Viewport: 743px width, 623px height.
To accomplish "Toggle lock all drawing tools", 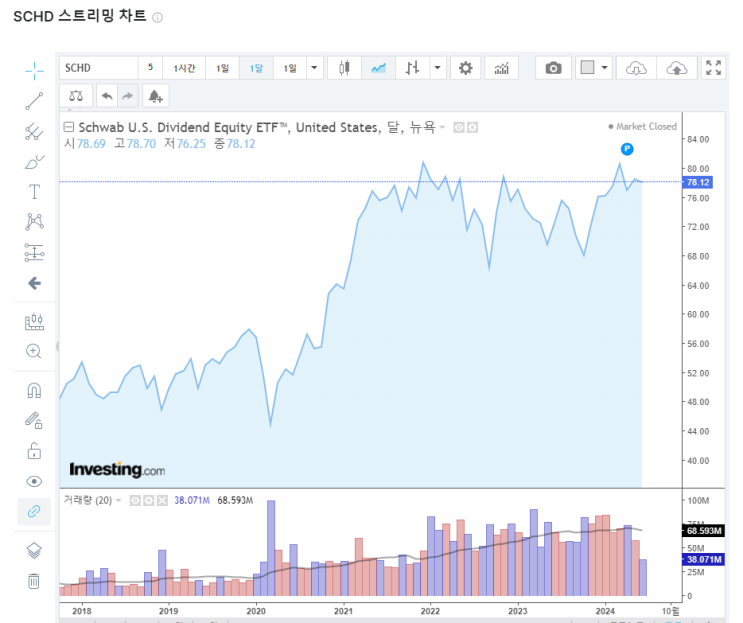I will (x=34, y=451).
